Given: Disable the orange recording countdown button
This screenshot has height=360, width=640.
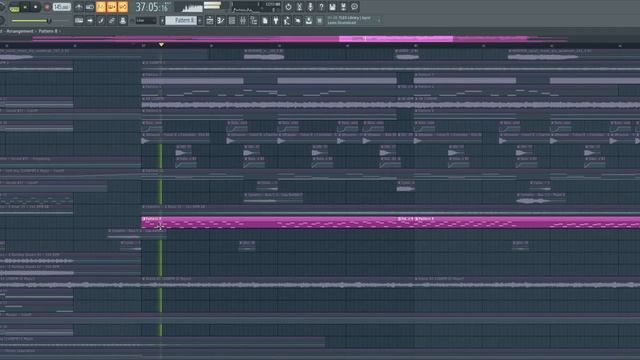Looking at the screenshot, I should click(x=101, y=7).
